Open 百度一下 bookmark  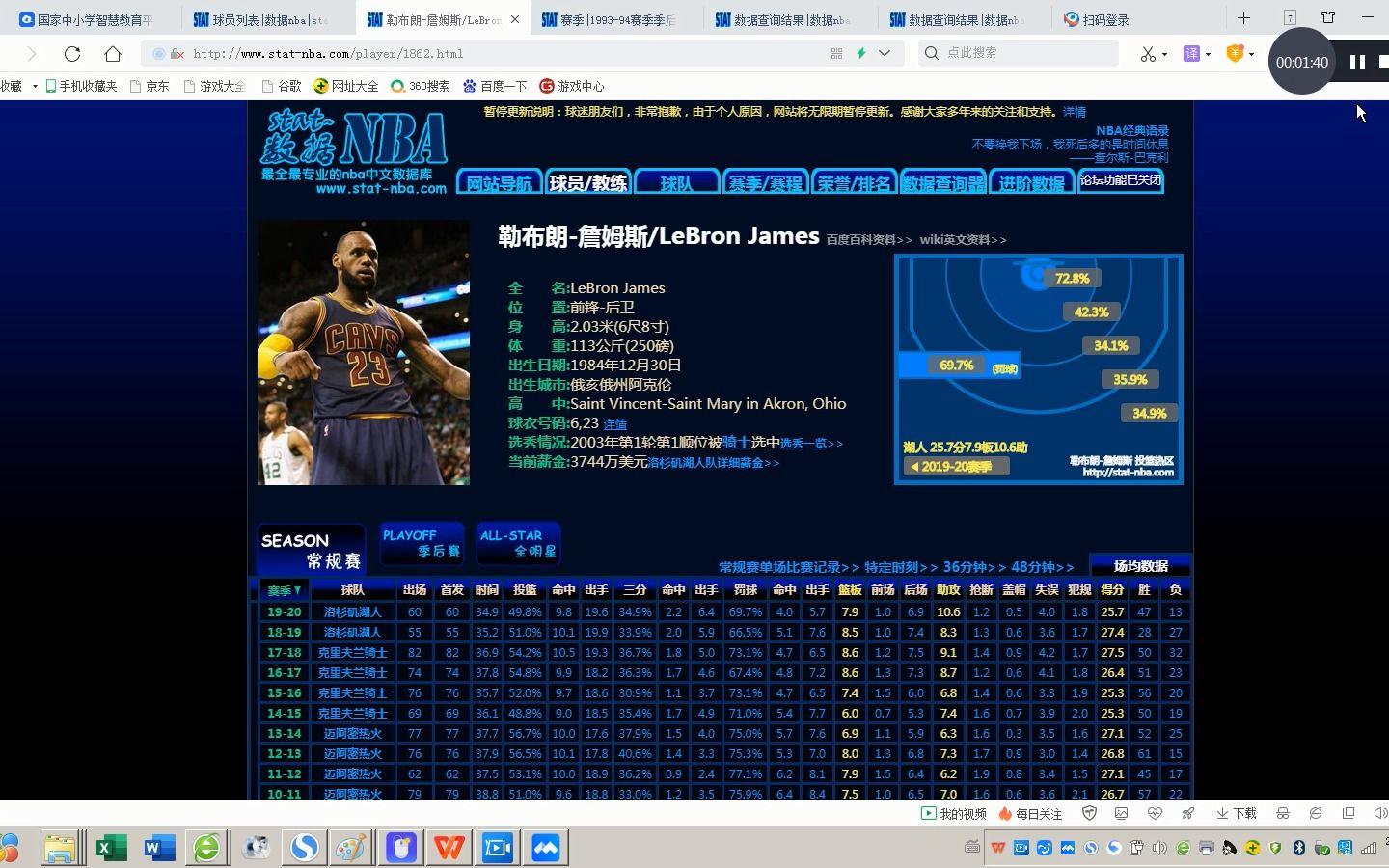496,86
